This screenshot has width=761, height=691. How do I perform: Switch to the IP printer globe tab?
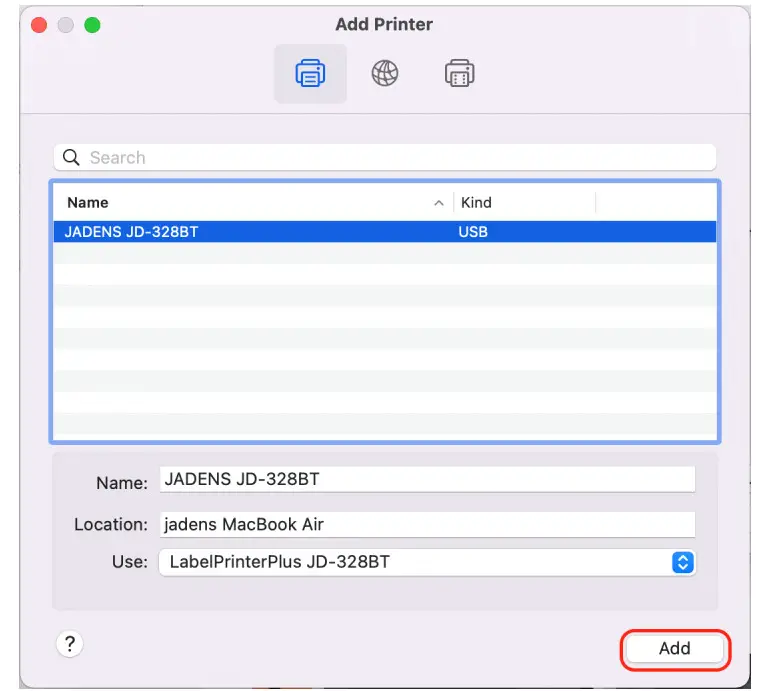coord(385,73)
